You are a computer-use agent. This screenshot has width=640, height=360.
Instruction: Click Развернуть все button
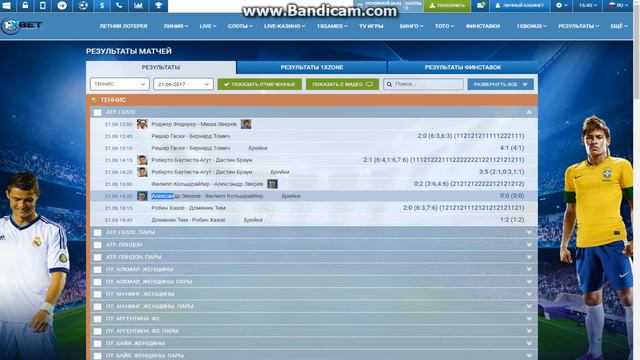click(500, 84)
